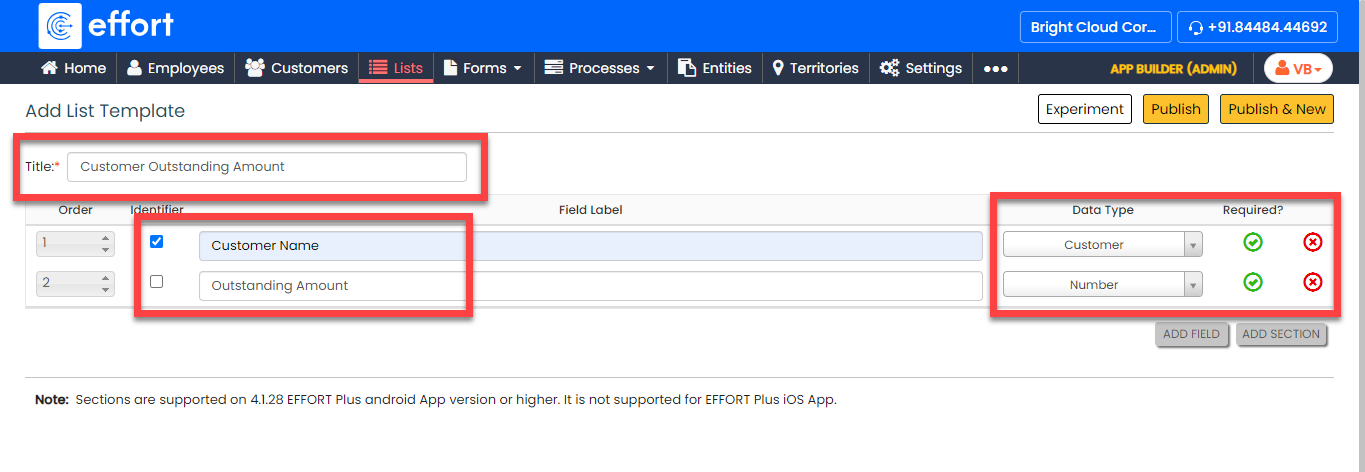Image resolution: width=1365 pixels, height=472 pixels.
Task: Go to the Employees tab
Action: click(x=175, y=69)
